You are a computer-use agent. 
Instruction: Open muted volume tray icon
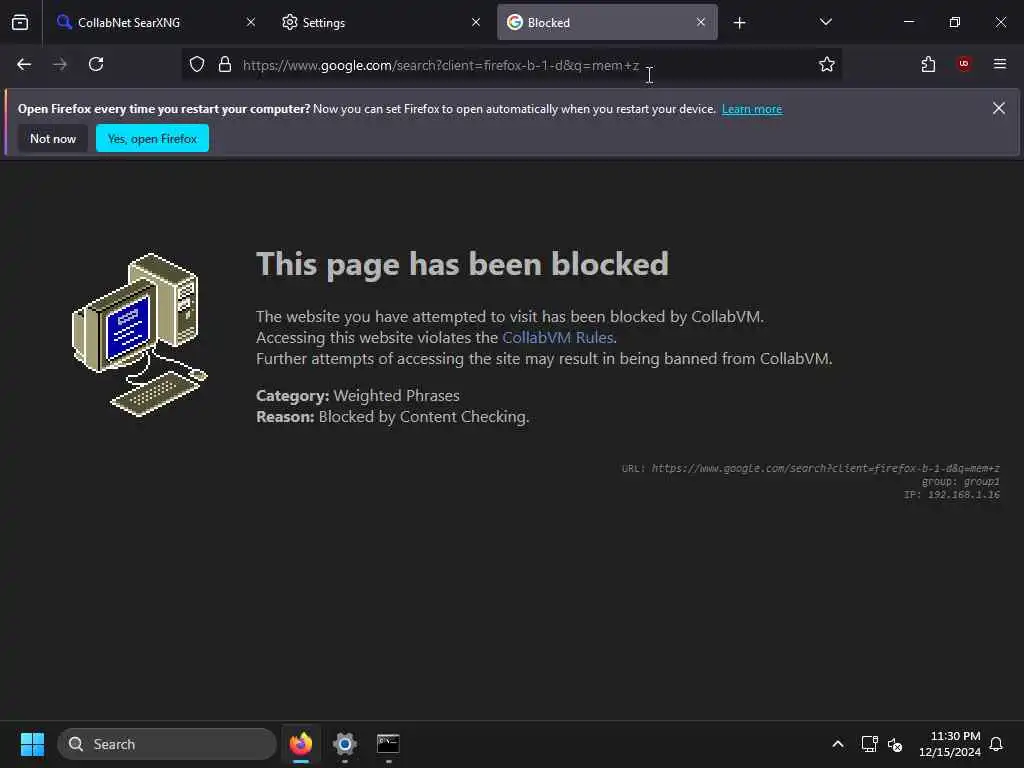click(895, 744)
